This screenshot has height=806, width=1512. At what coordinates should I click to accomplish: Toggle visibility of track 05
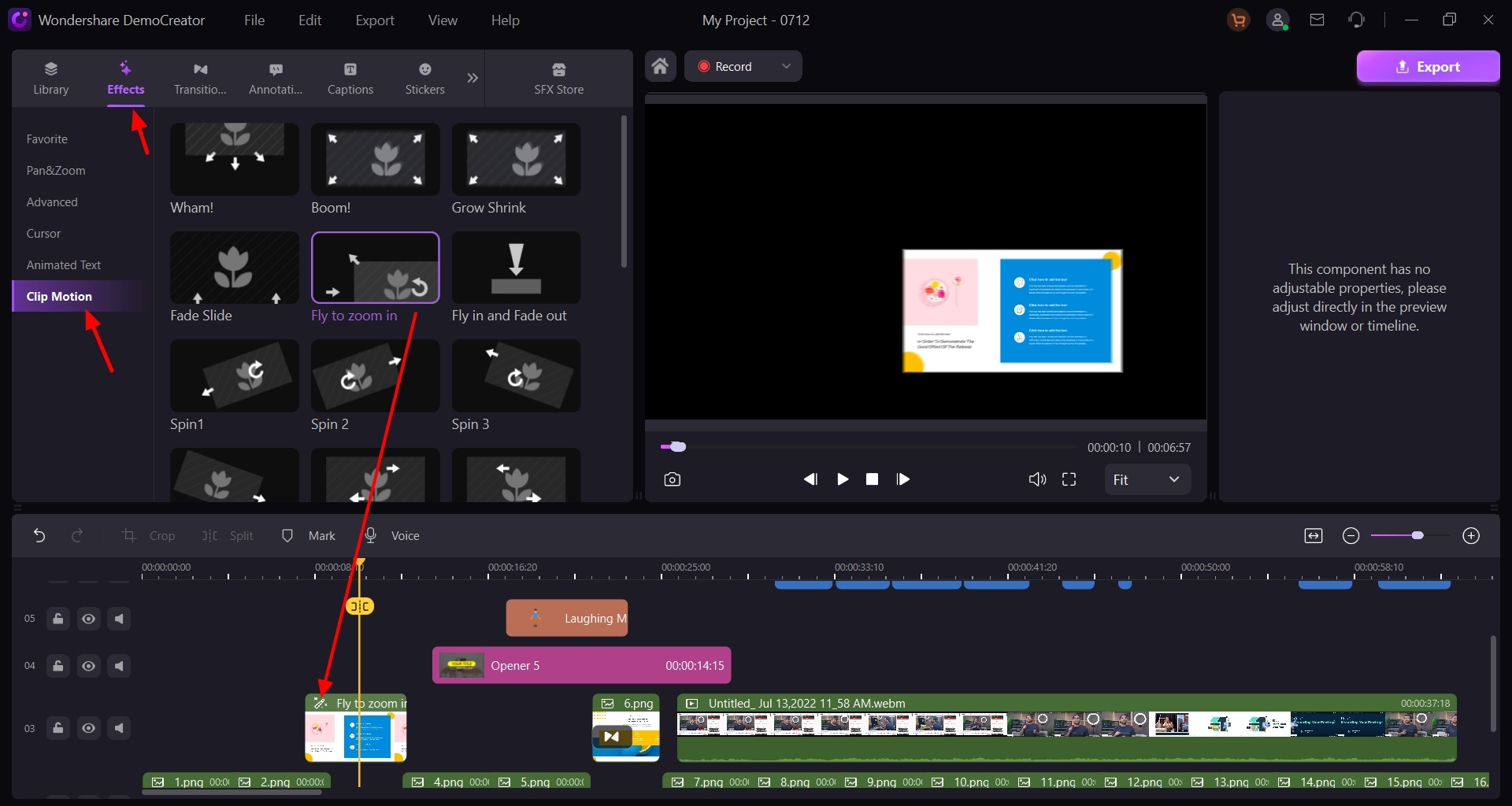click(x=88, y=619)
